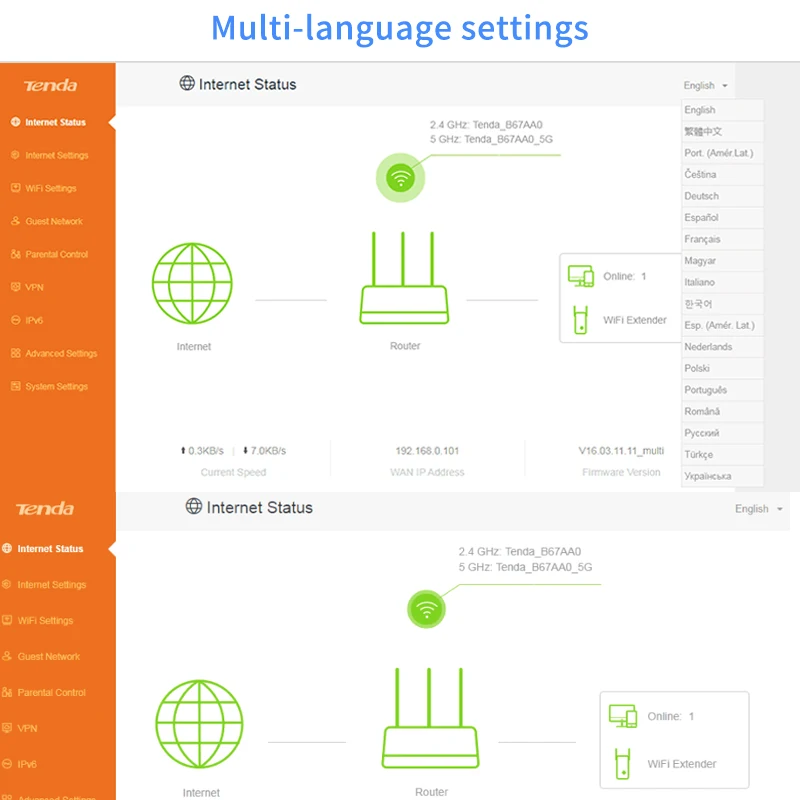This screenshot has height=800, width=800.
Task: Click 'Online: 1' text in lower screenshot
Action: [670, 716]
